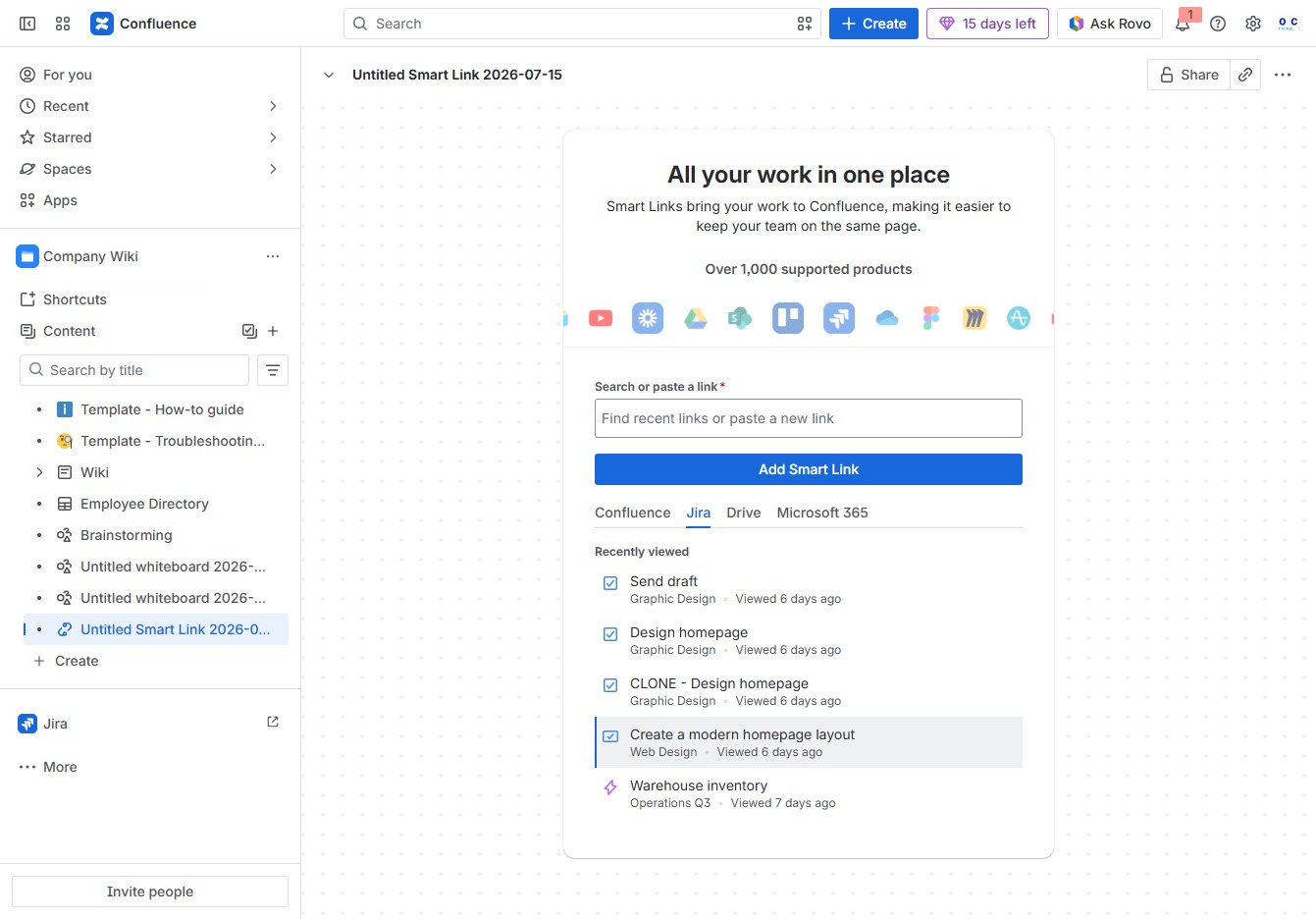This screenshot has height=919, width=1316.
Task: Open Jira external link icon
Action: pos(273,722)
